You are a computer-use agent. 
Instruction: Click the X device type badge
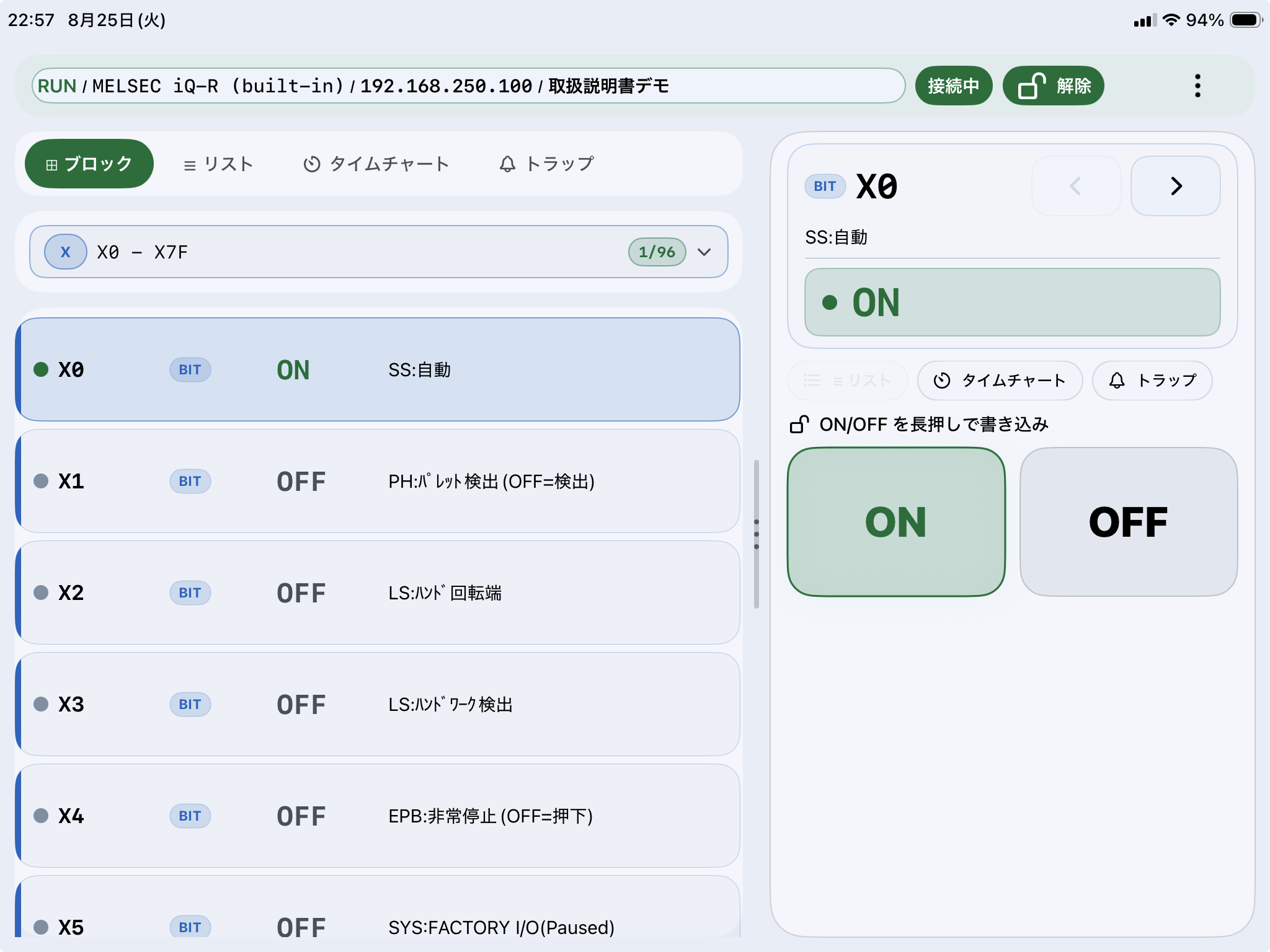coord(65,252)
